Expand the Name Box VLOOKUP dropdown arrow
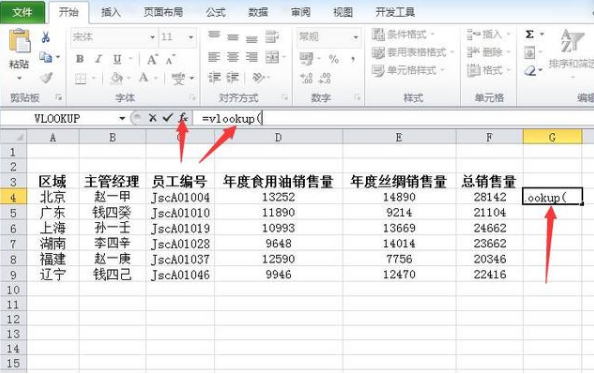The width and height of the screenshot is (594, 374). coord(122,119)
